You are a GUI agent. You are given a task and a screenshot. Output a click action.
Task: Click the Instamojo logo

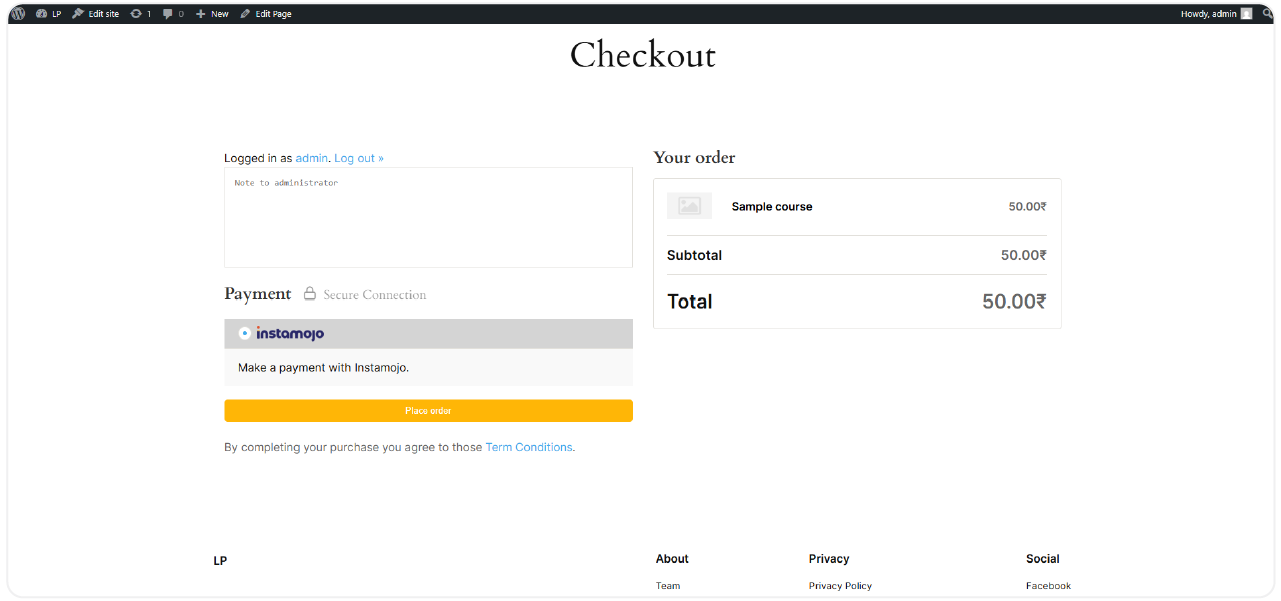coord(281,333)
